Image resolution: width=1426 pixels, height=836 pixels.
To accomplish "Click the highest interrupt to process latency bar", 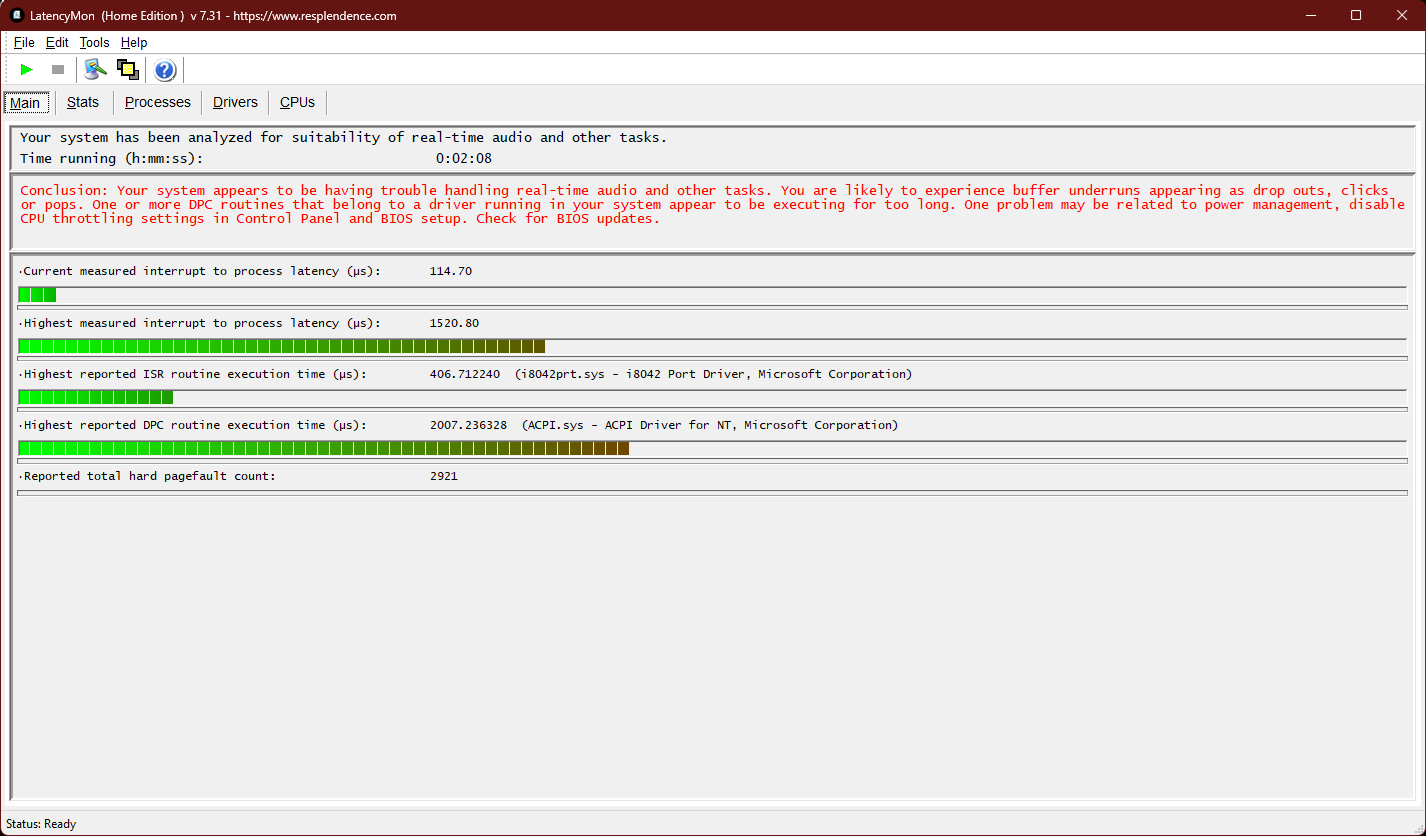I will [281, 346].
